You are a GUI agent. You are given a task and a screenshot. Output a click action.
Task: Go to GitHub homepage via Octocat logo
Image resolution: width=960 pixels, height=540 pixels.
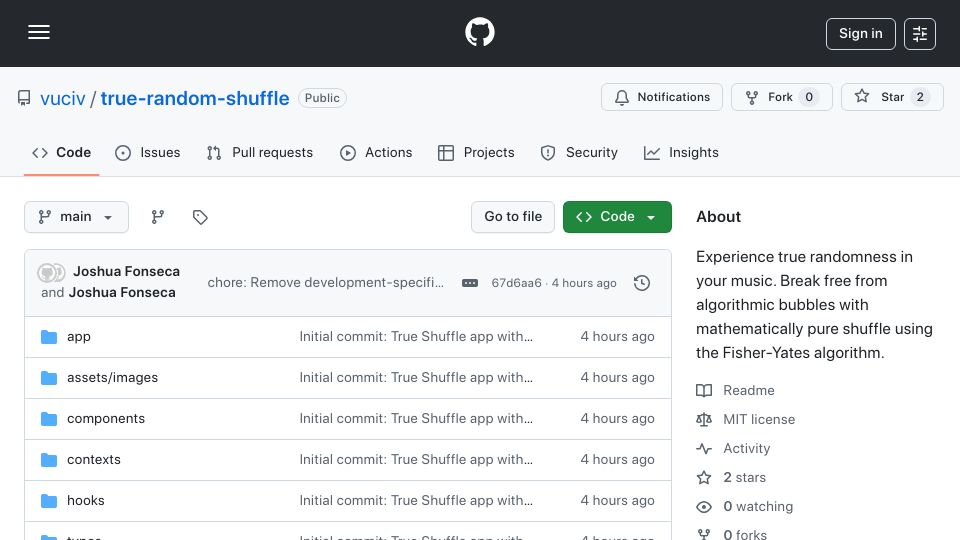point(479,32)
